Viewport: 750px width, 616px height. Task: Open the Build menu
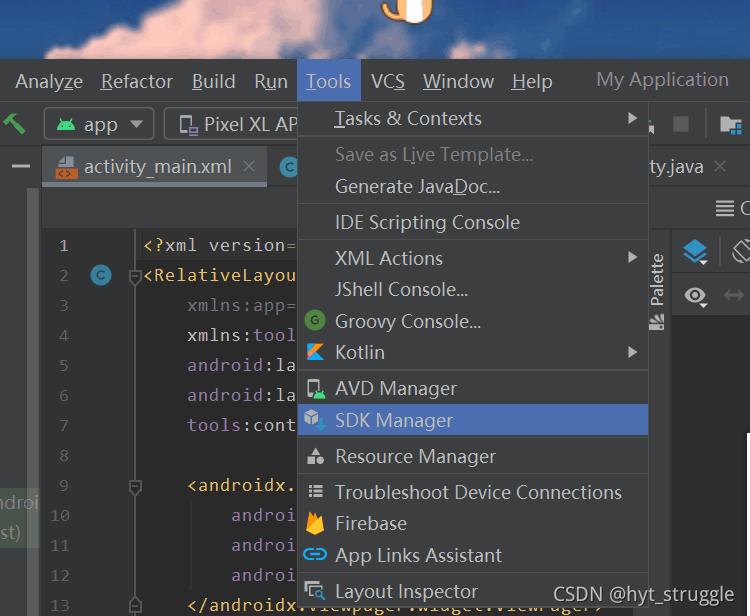click(x=213, y=81)
